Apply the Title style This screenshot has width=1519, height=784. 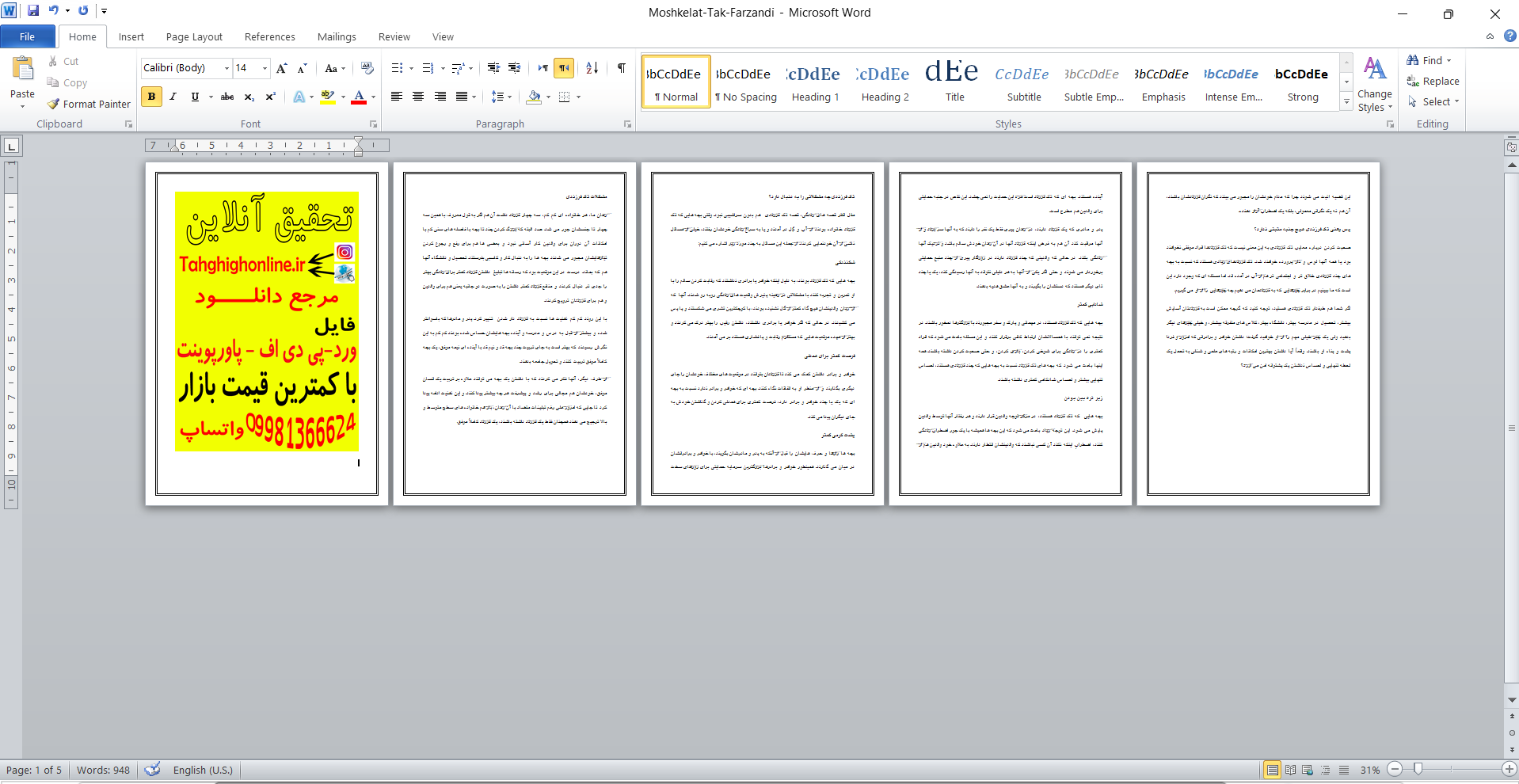(x=954, y=82)
